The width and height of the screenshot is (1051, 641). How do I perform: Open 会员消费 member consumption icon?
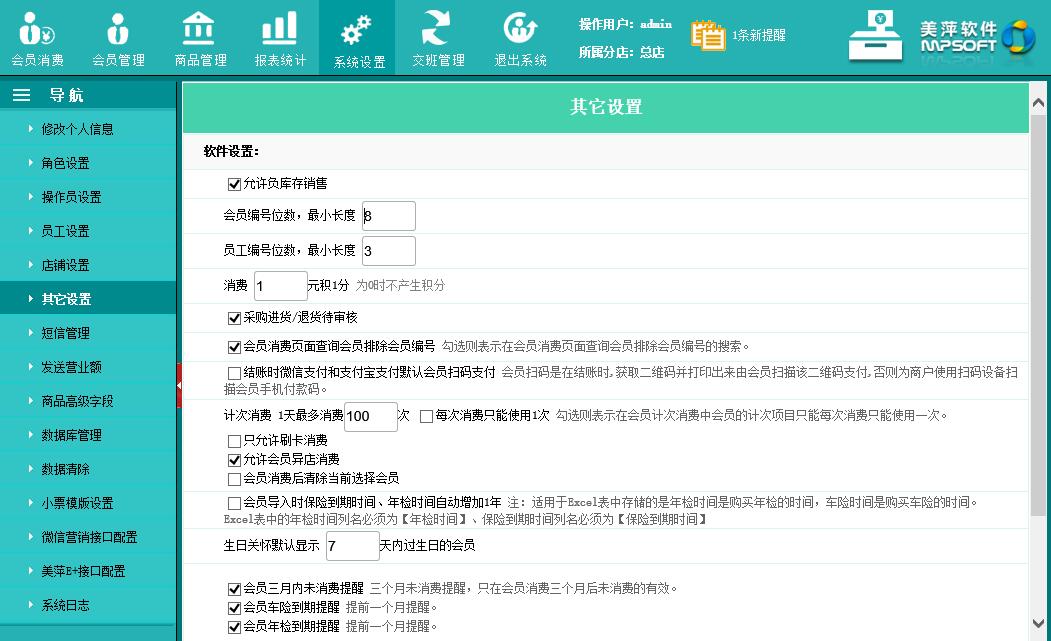coord(37,29)
